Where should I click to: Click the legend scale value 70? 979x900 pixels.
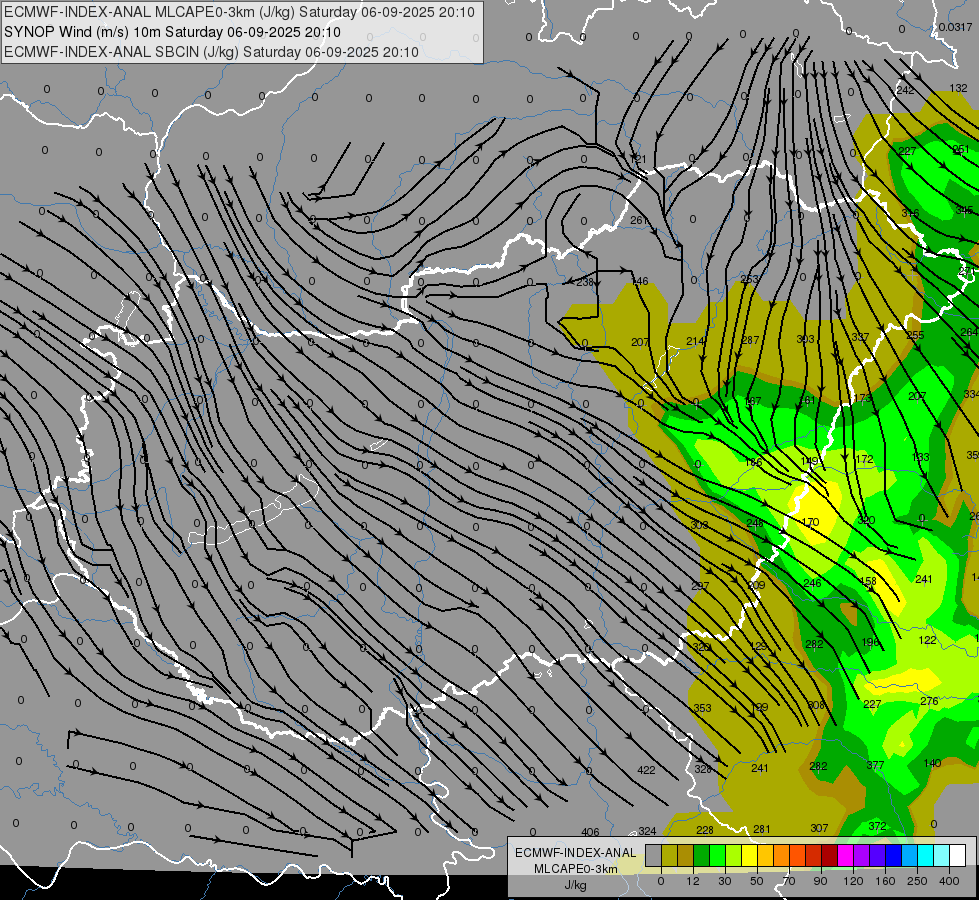(789, 881)
